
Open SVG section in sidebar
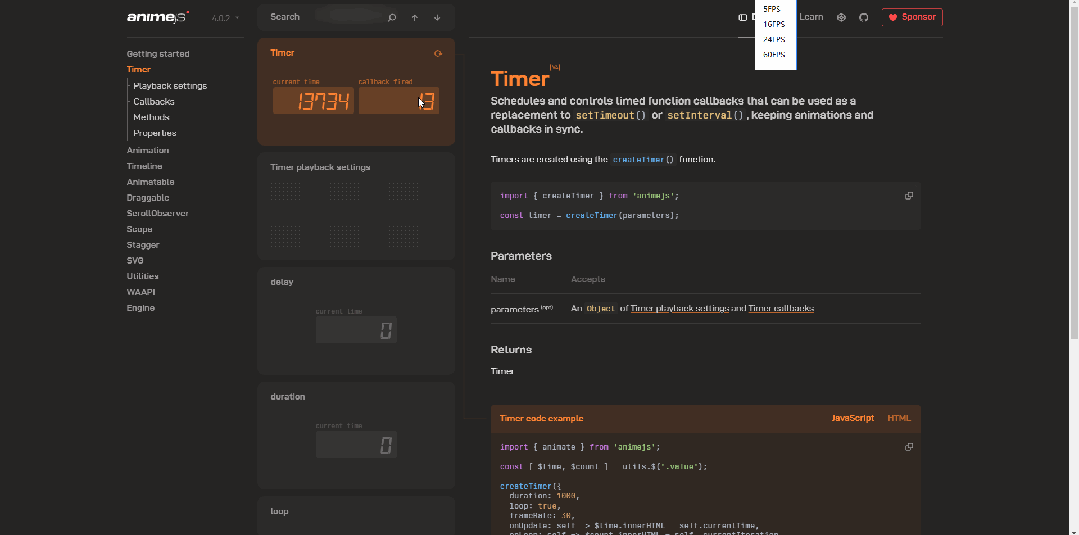(x=135, y=261)
